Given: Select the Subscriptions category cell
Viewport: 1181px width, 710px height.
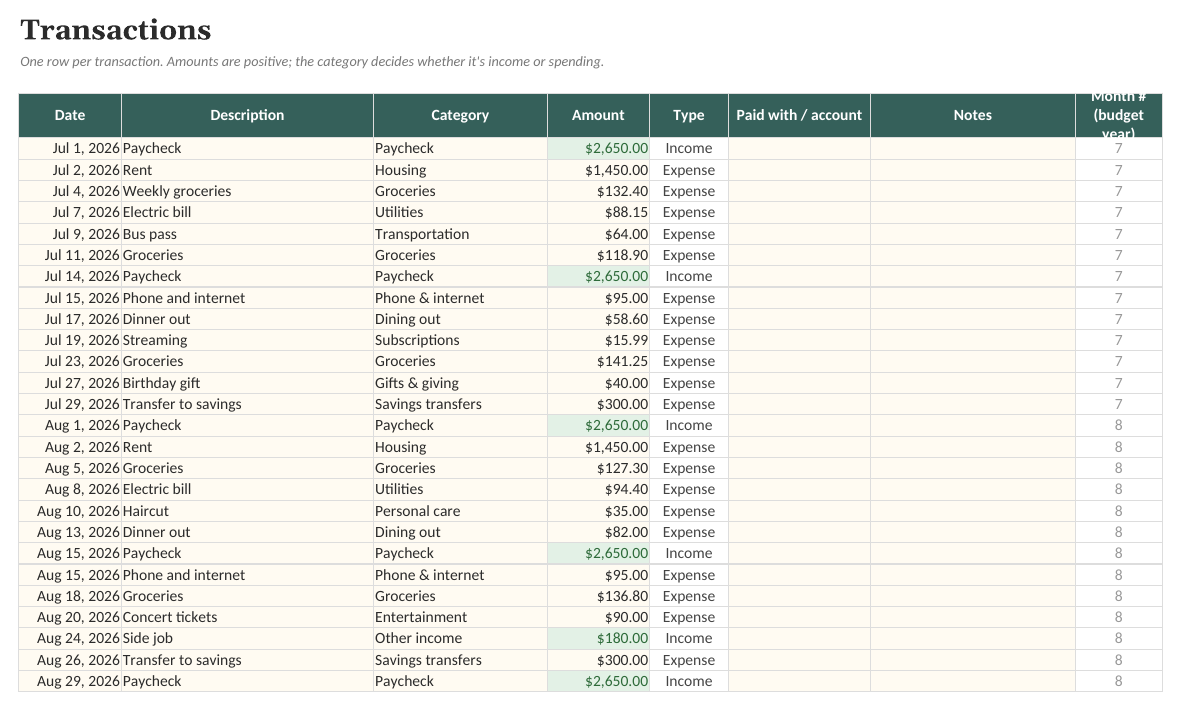Looking at the screenshot, I should click(x=460, y=340).
